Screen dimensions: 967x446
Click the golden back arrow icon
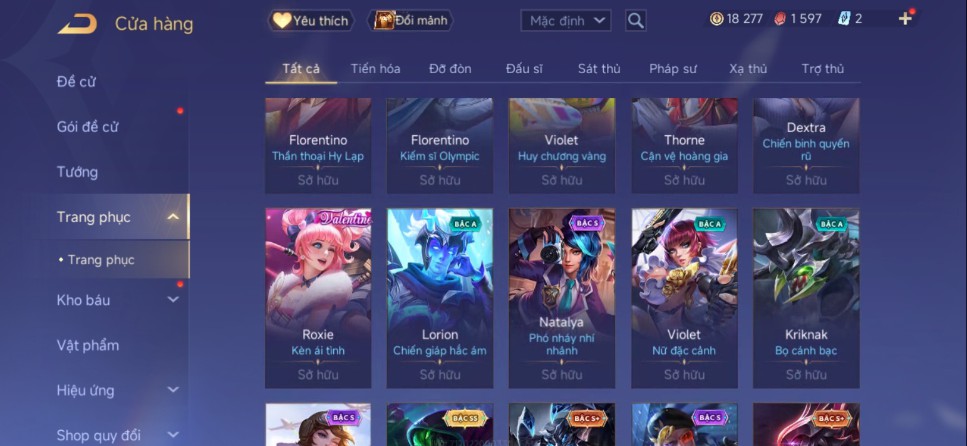(78, 24)
